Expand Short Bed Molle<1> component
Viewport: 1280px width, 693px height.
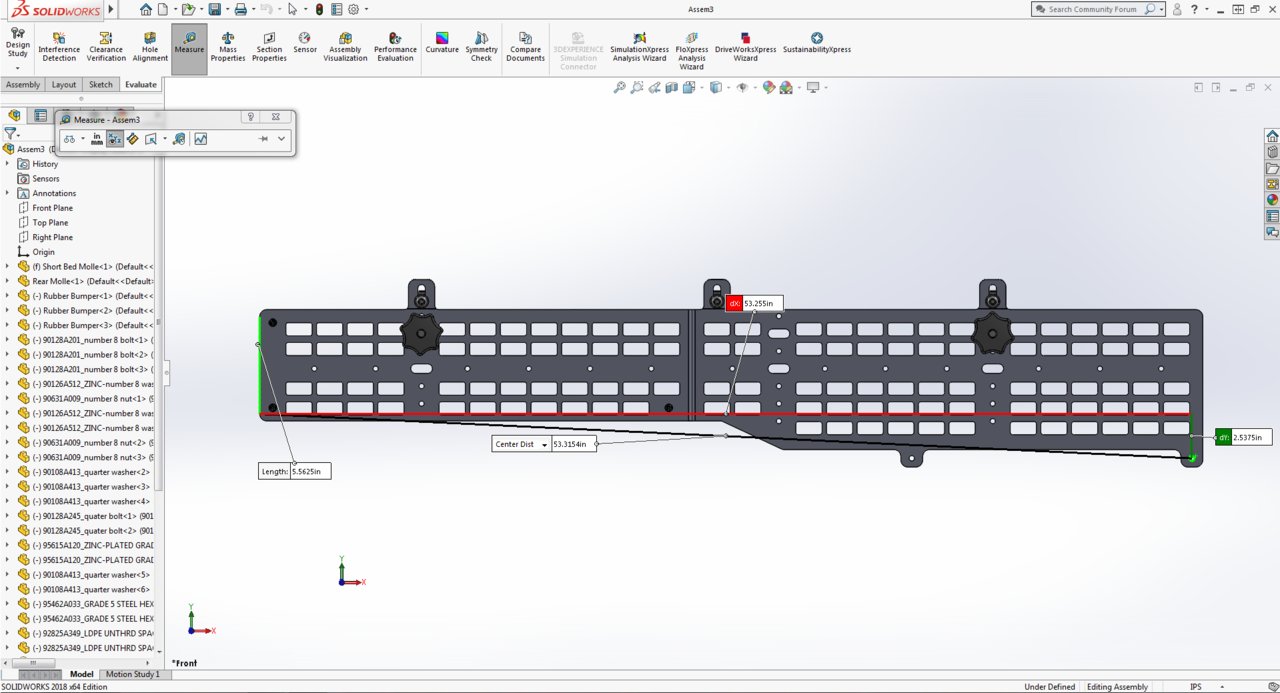(x=7, y=267)
